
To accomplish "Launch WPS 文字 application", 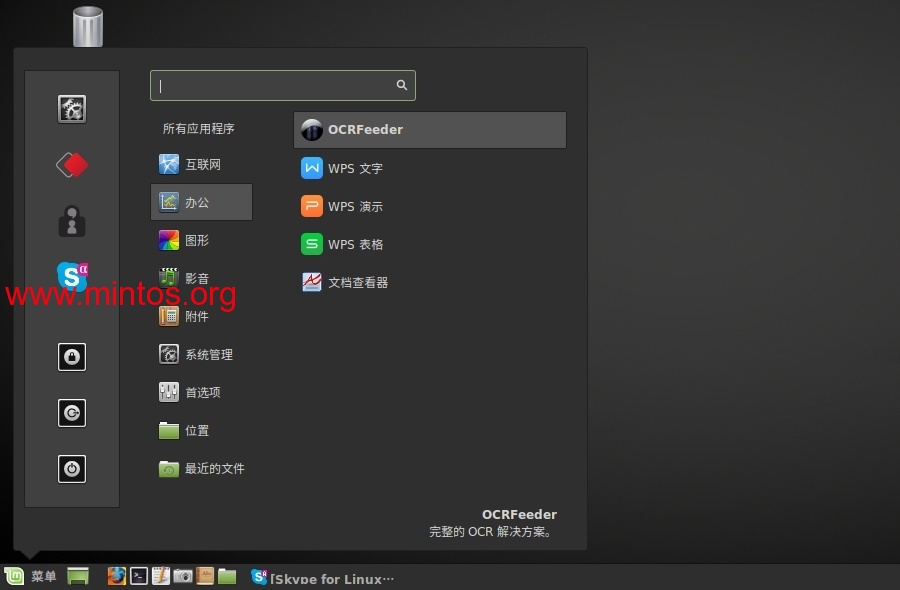I will 430,168.
